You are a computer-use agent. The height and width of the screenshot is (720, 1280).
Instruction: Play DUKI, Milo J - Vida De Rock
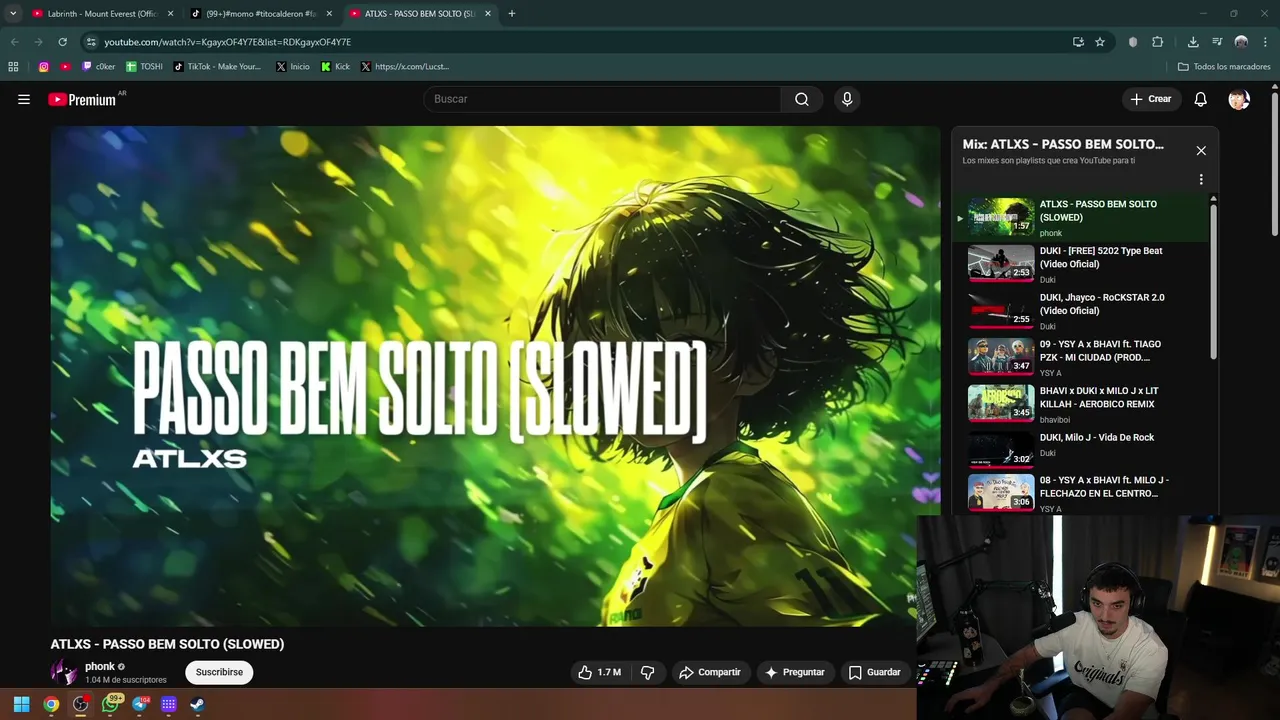[x=1082, y=449]
